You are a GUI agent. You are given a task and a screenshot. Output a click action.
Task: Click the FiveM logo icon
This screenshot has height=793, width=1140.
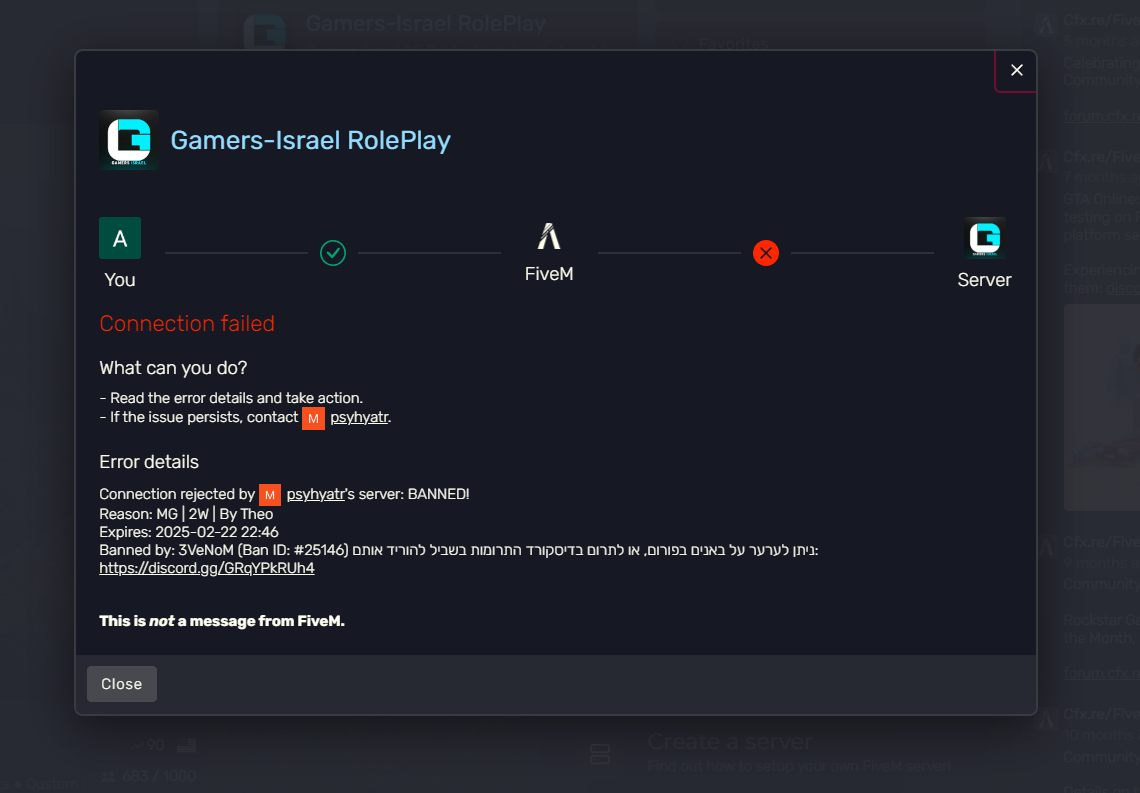(549, 237)
